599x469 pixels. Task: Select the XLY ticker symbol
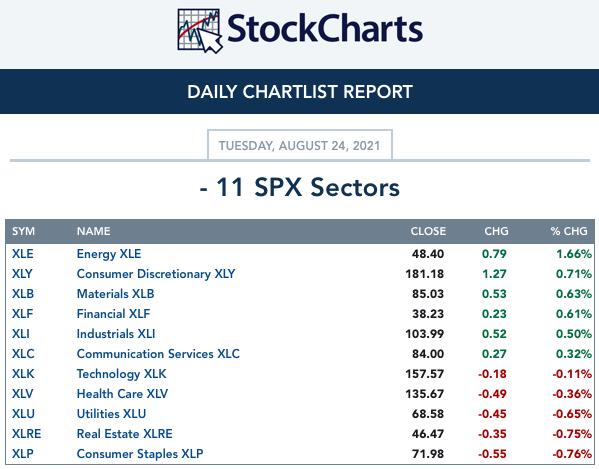point(22,274)
